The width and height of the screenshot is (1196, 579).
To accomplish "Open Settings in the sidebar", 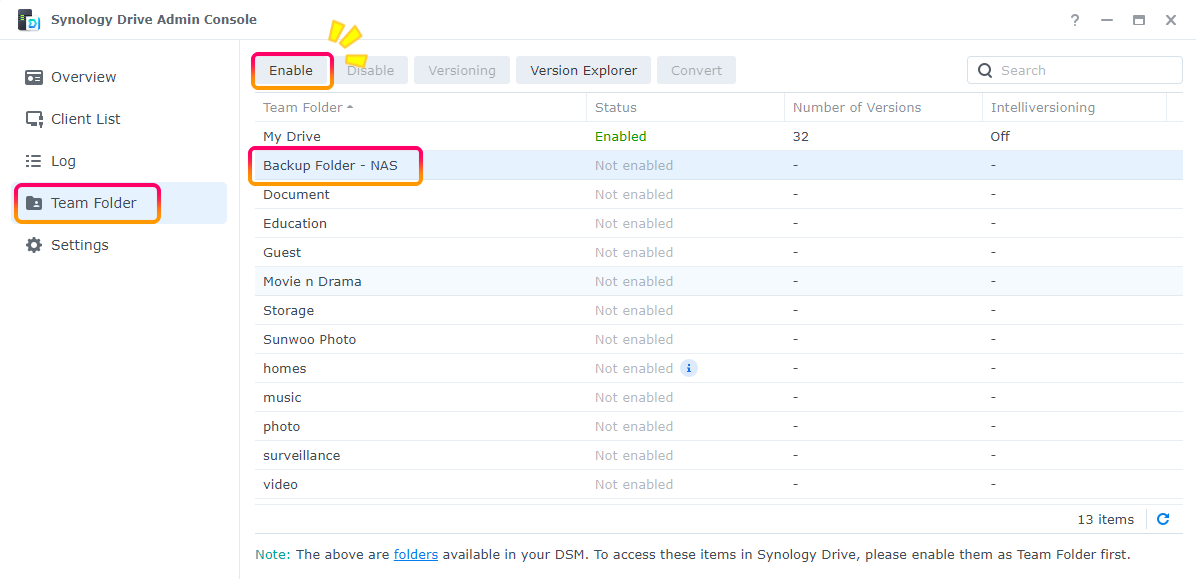I will click(121, 245).
